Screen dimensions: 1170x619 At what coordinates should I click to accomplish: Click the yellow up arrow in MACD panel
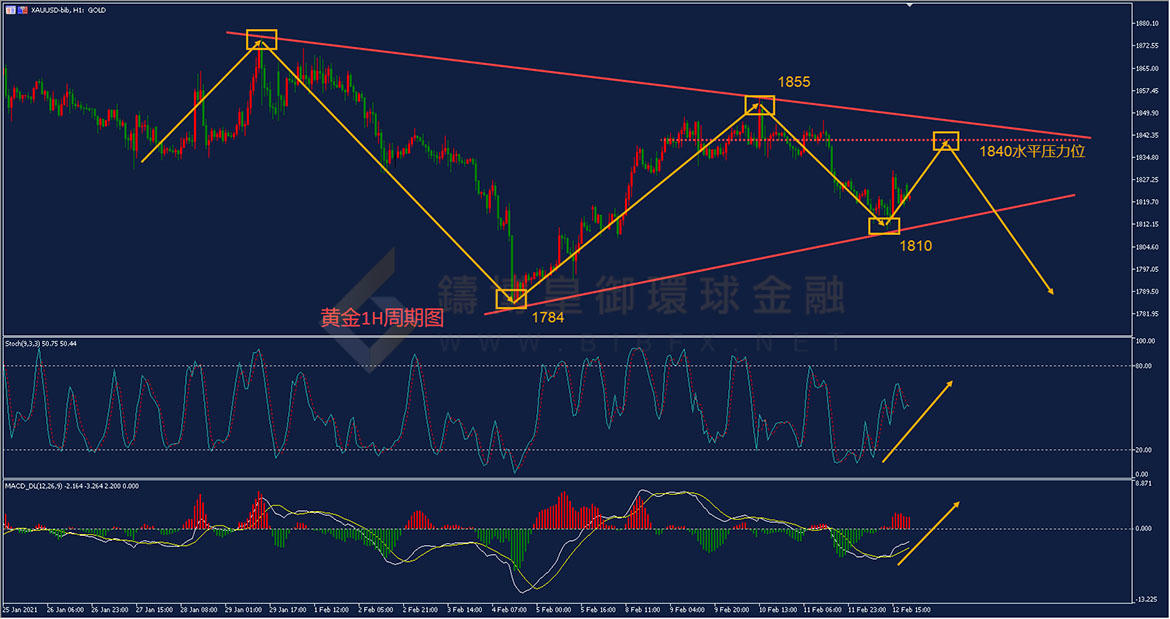pyautogui.click(x=929, y=533)
